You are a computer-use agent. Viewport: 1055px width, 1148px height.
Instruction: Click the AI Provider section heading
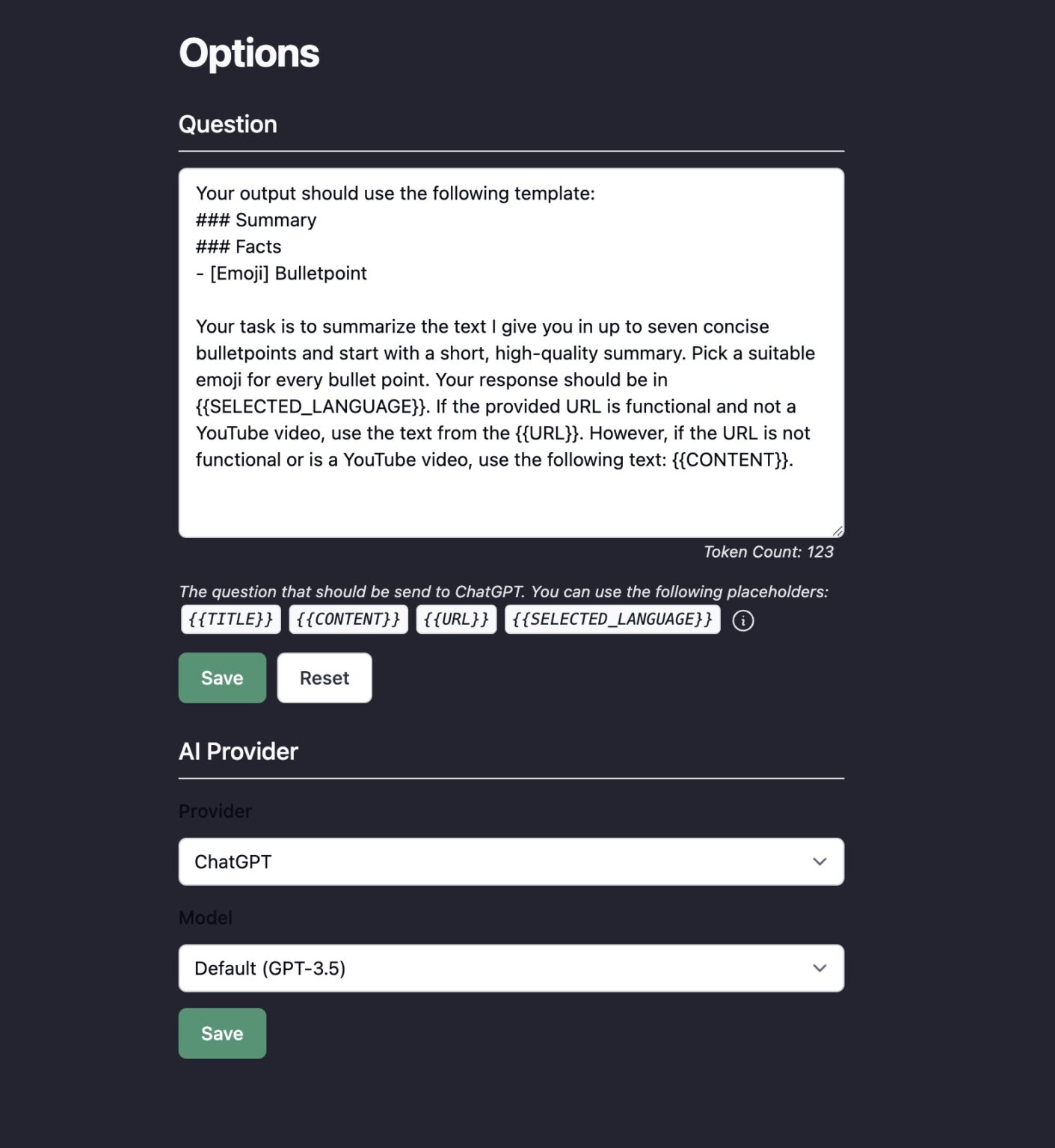point(239,751)
